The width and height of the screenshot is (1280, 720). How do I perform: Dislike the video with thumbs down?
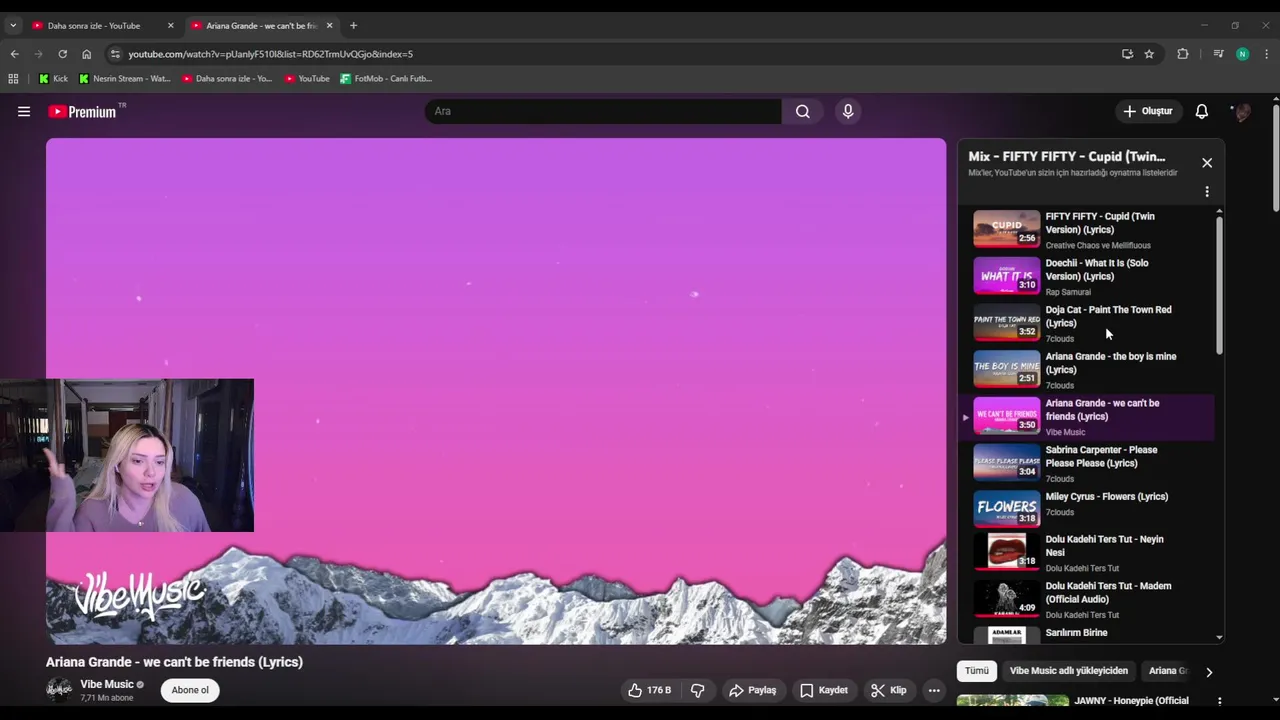click(x=698, y=690)
